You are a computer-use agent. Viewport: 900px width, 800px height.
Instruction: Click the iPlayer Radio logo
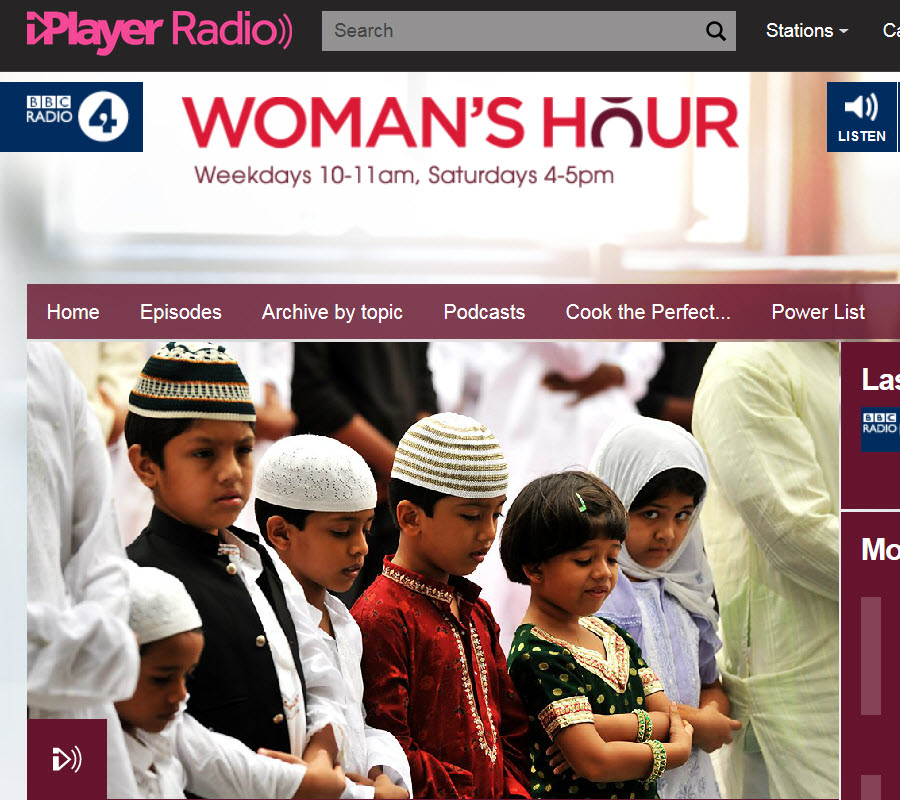159,32
